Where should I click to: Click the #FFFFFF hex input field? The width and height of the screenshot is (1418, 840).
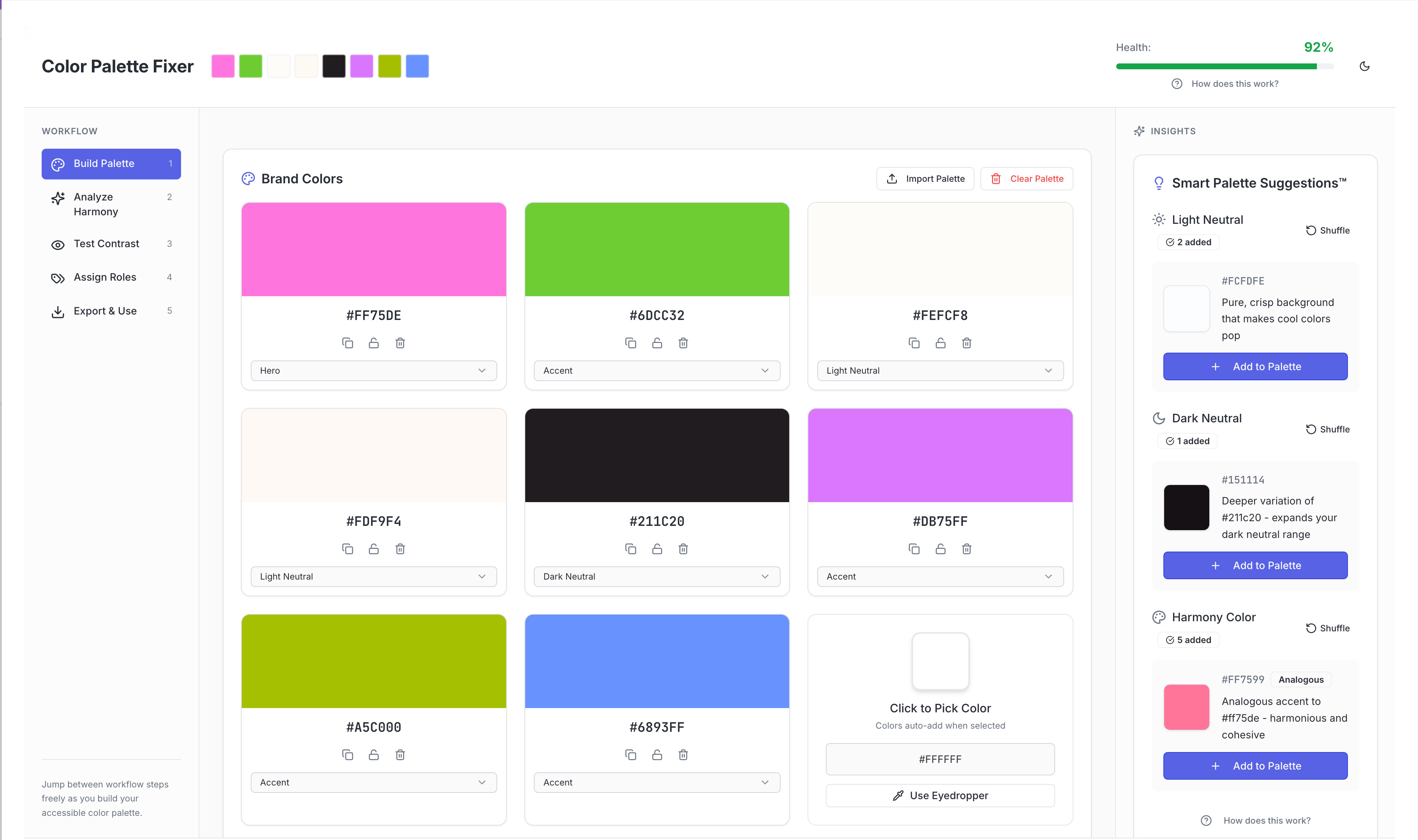(x=939, y=760)
